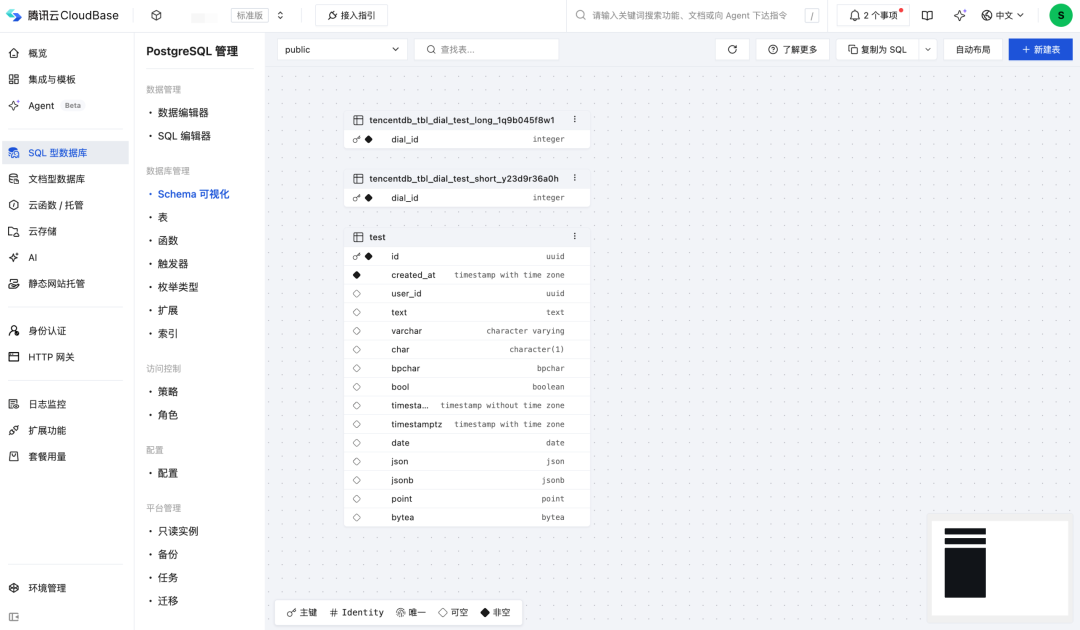Click the 自动布局 button
The width and height of the screenshot is (1080, 630).
973,50
